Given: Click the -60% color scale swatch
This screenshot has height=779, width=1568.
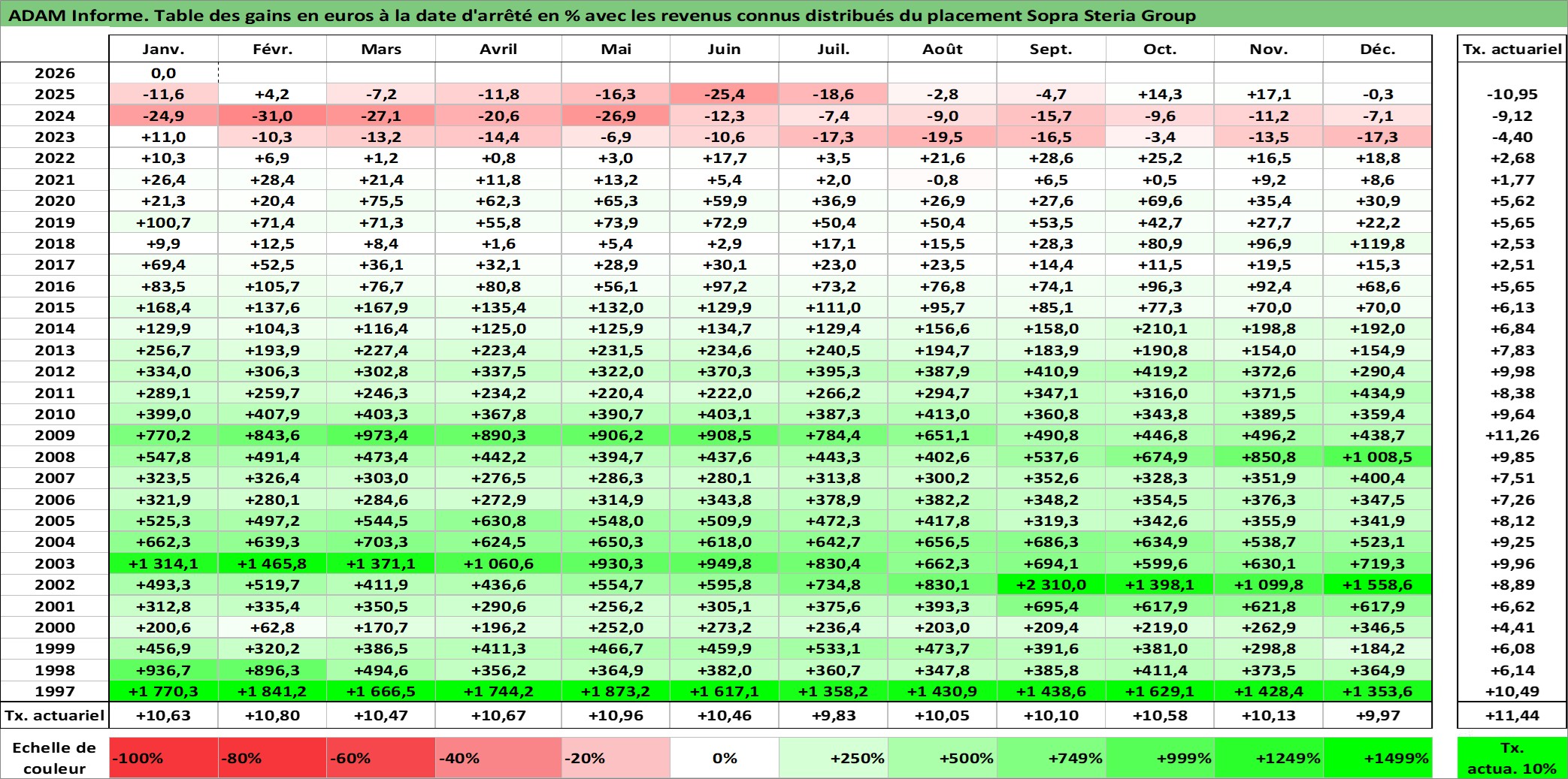Looking at the screenshot, I should 381,758.
